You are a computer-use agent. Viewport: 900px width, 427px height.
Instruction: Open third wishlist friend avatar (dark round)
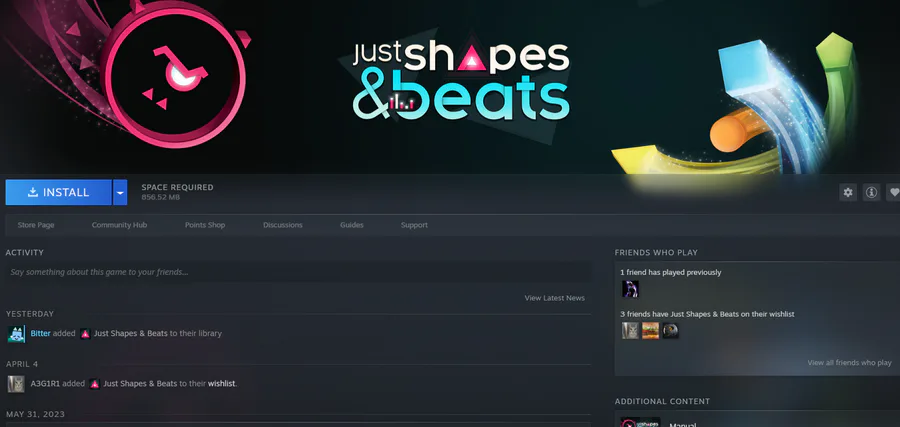pos(670,331)
